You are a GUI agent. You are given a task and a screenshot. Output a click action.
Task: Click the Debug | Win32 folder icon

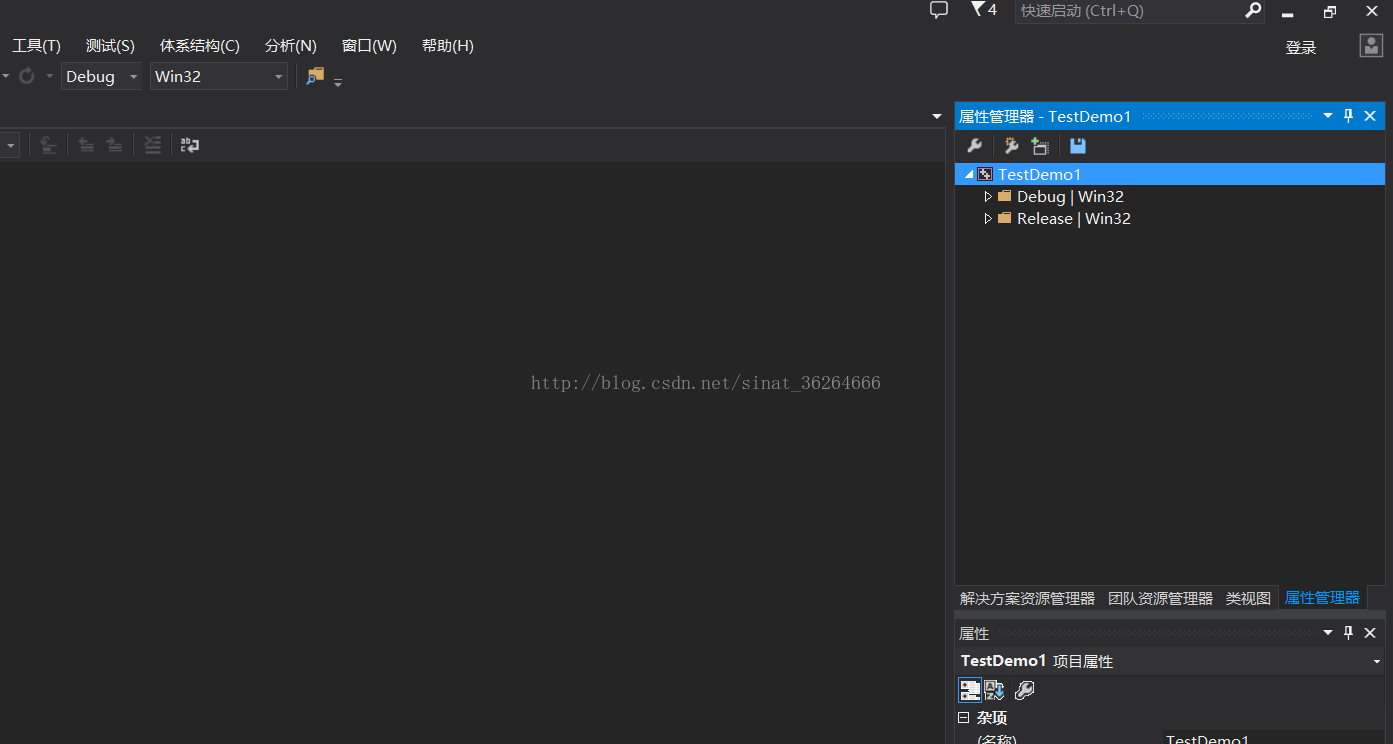[x=1005, y=196]
